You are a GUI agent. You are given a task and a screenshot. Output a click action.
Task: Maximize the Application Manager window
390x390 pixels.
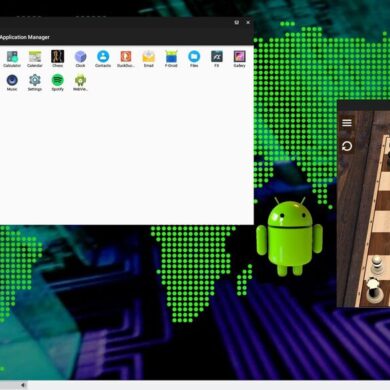[x=236, y=22]
